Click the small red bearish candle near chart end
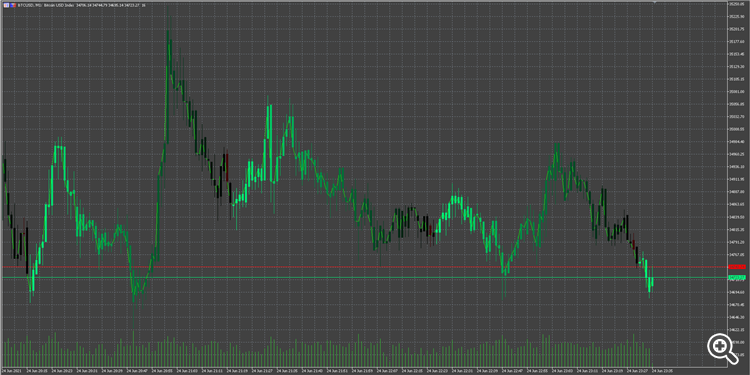This screenshot has height=375, width=750. 634,244
